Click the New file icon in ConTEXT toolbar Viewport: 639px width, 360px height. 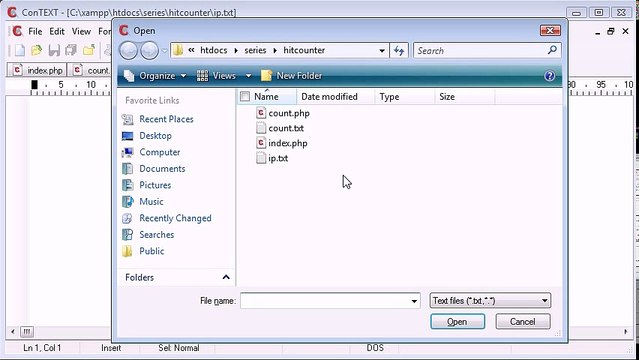pos(20,50)
